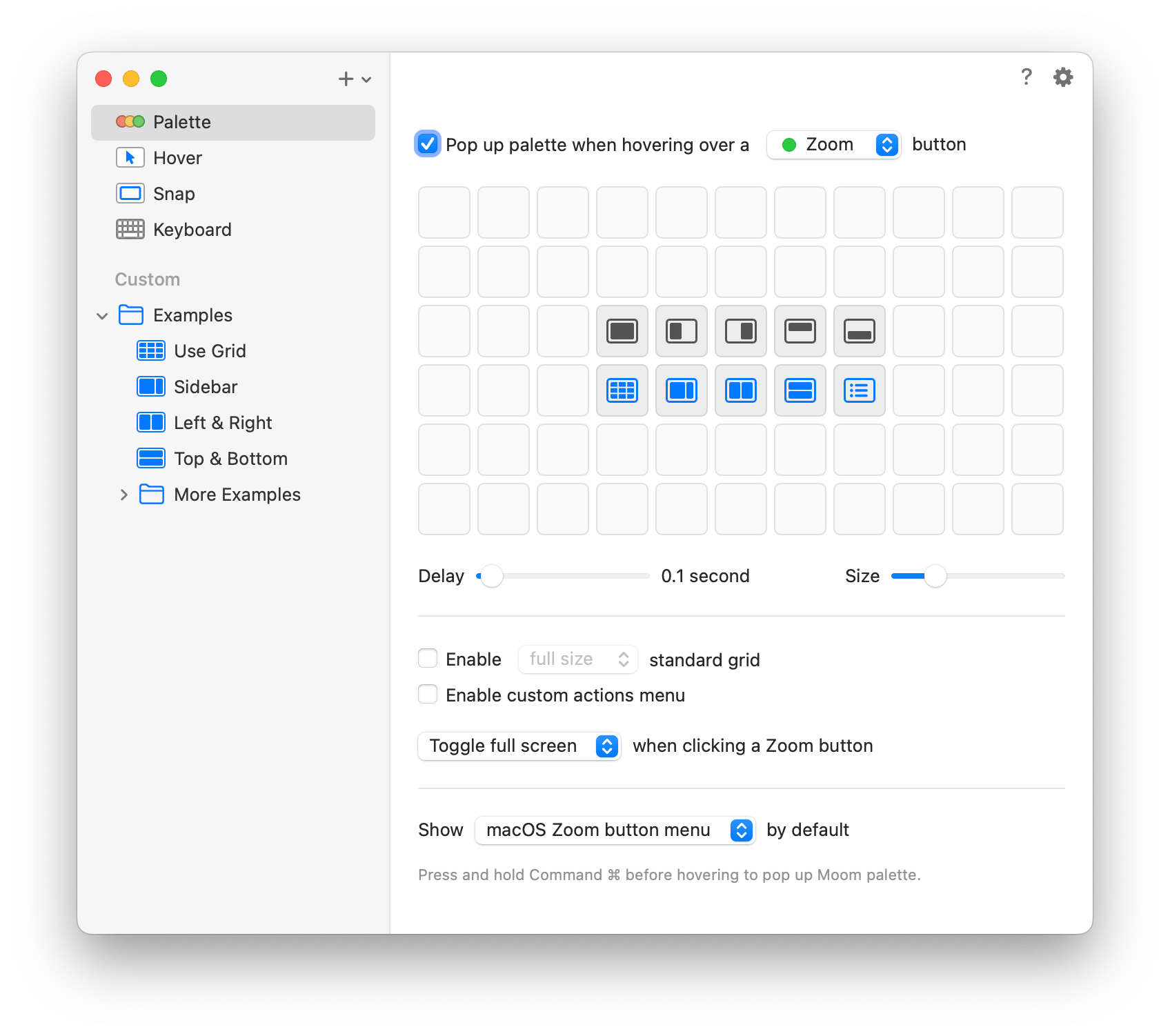Click the blue list icon in palette
The height and width of the screenshot is (1036, 1170).
(859, 390)
